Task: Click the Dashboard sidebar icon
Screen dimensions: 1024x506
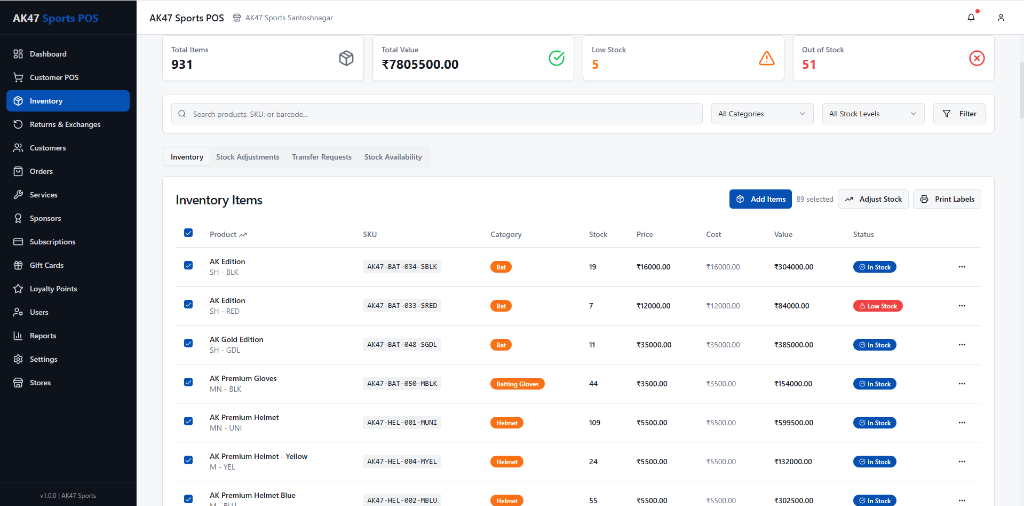Action: point(18,54)
